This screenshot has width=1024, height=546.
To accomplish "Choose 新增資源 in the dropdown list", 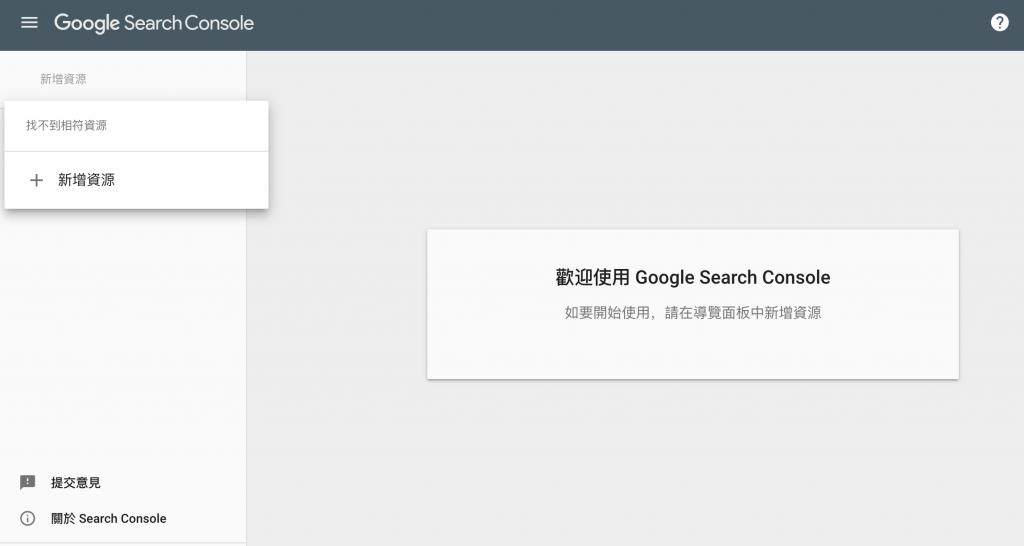I will (x=136, y=180).
